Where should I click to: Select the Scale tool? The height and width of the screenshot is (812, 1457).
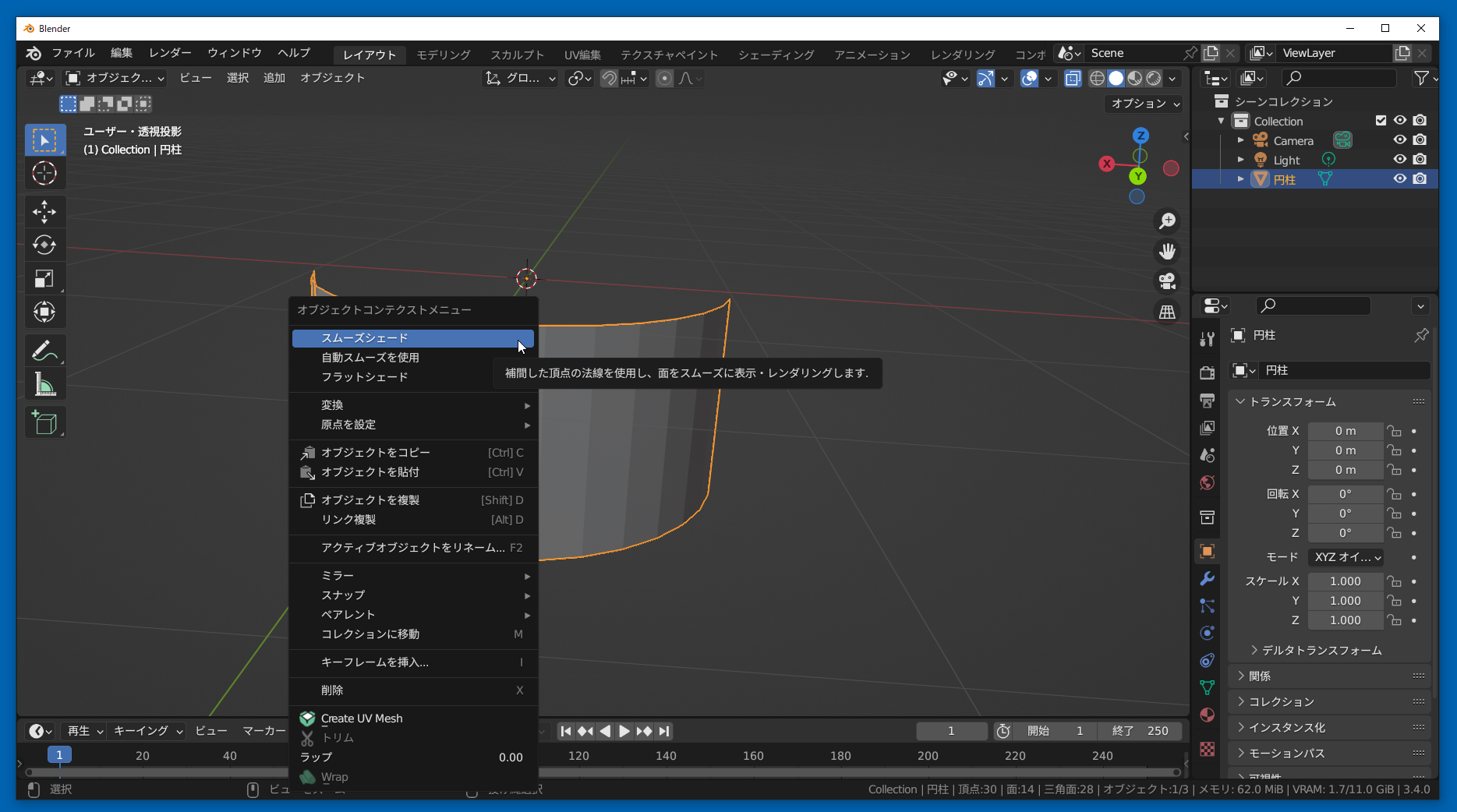(44, 279)
